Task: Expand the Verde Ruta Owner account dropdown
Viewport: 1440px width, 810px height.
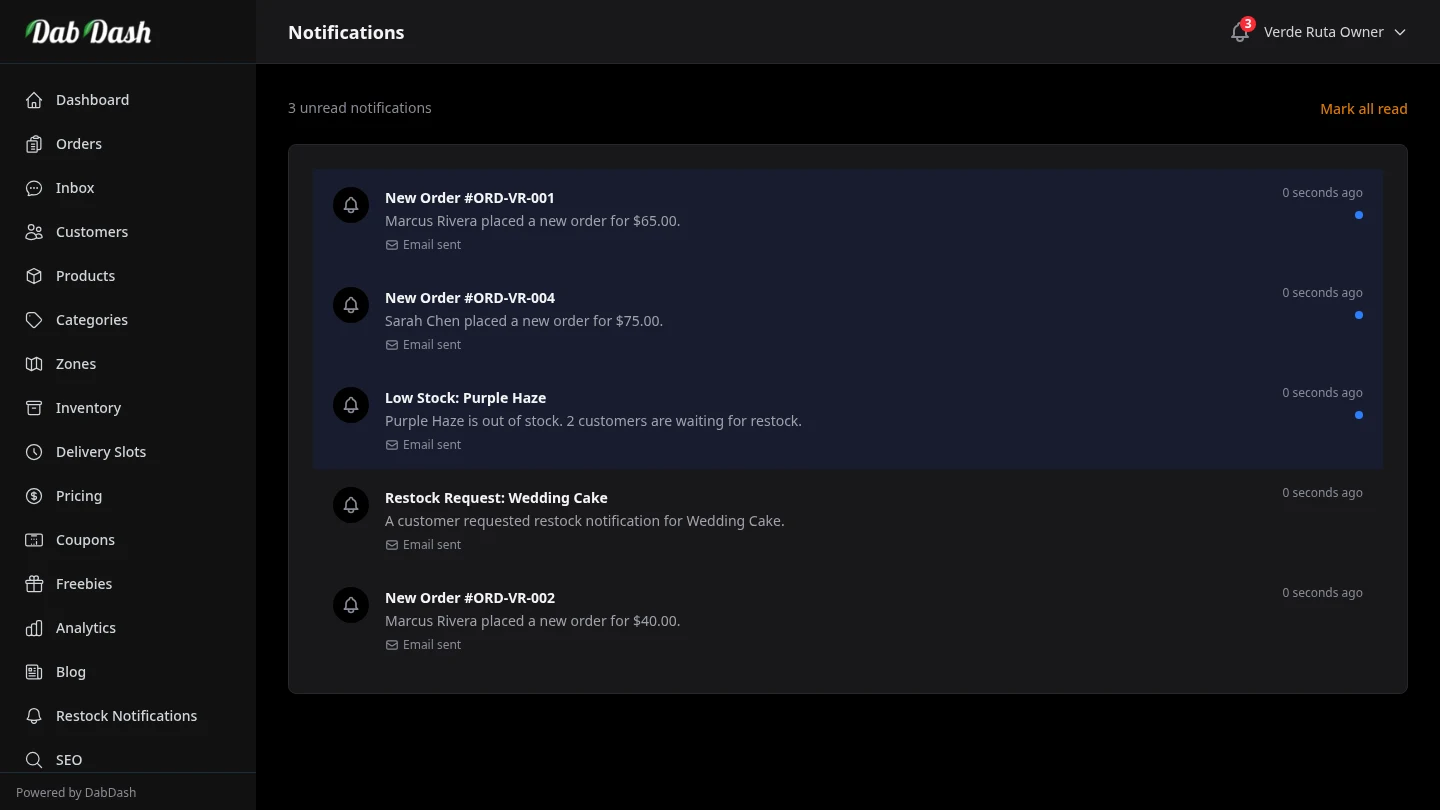Action: click(1399, 32)
